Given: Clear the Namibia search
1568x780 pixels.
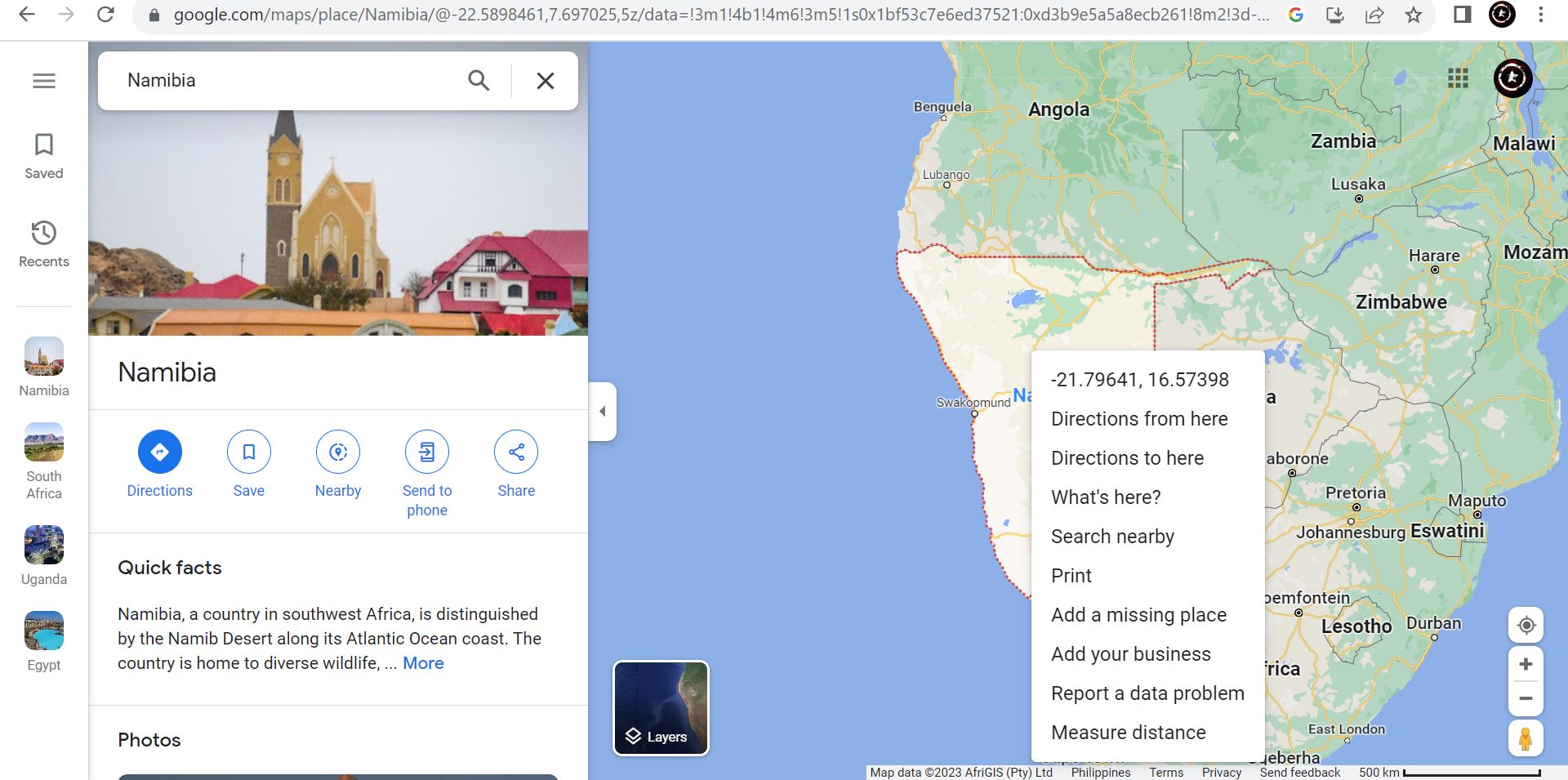Looking at the screenshot, I should click(546, 81).
